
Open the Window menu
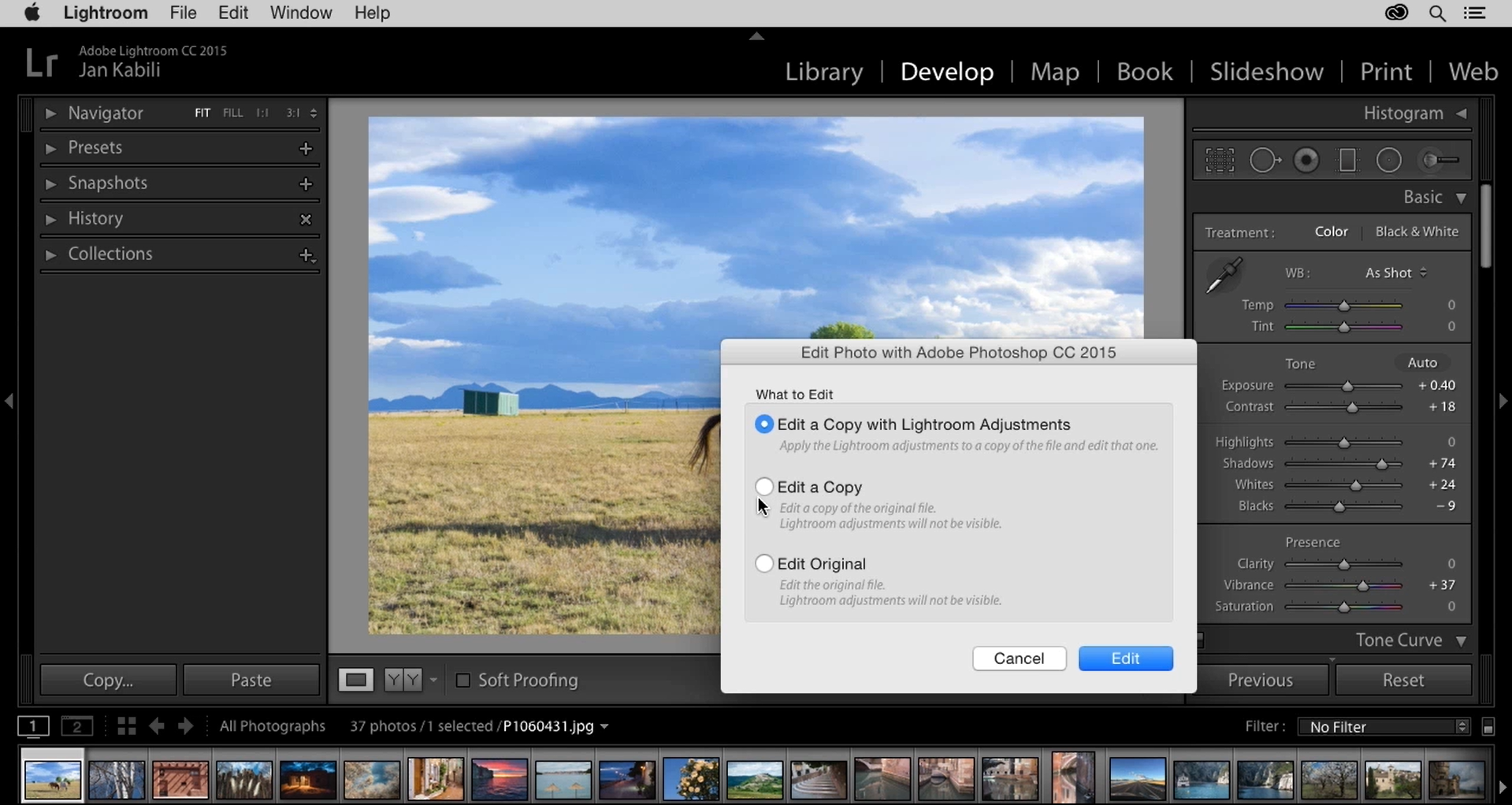[x=301, y=13]
